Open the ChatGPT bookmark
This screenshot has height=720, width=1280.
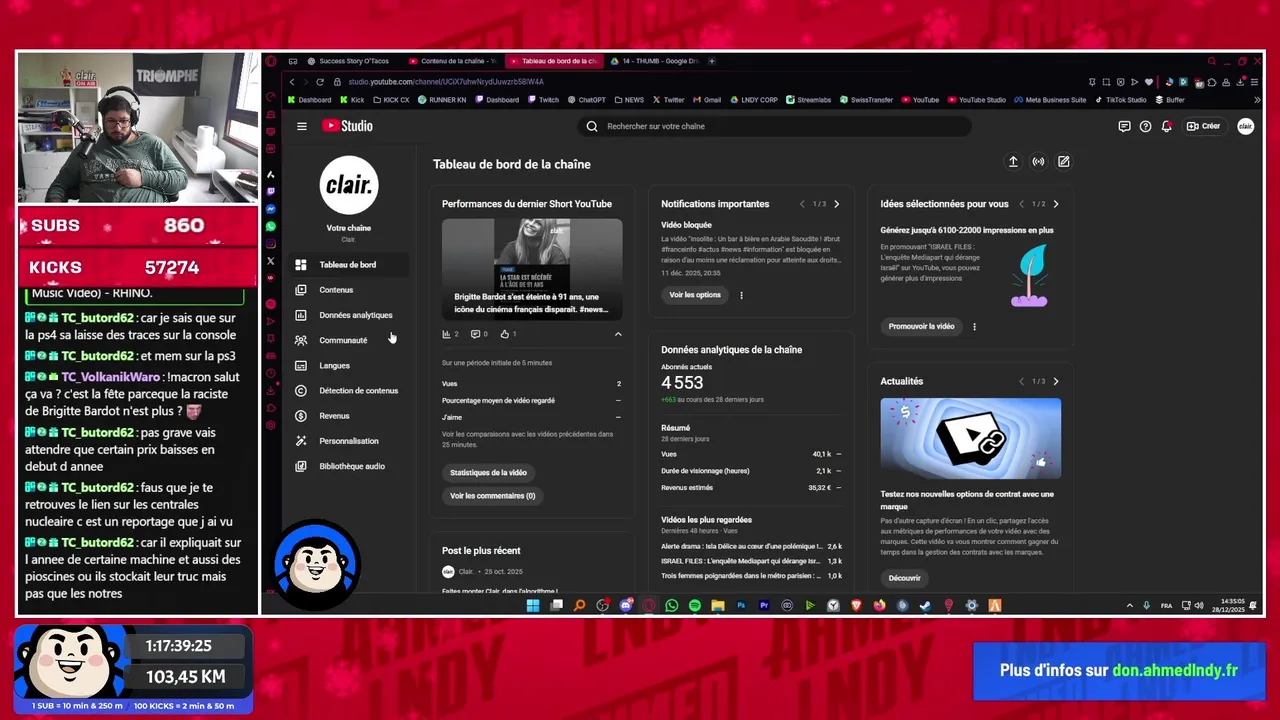coord(586,100)
